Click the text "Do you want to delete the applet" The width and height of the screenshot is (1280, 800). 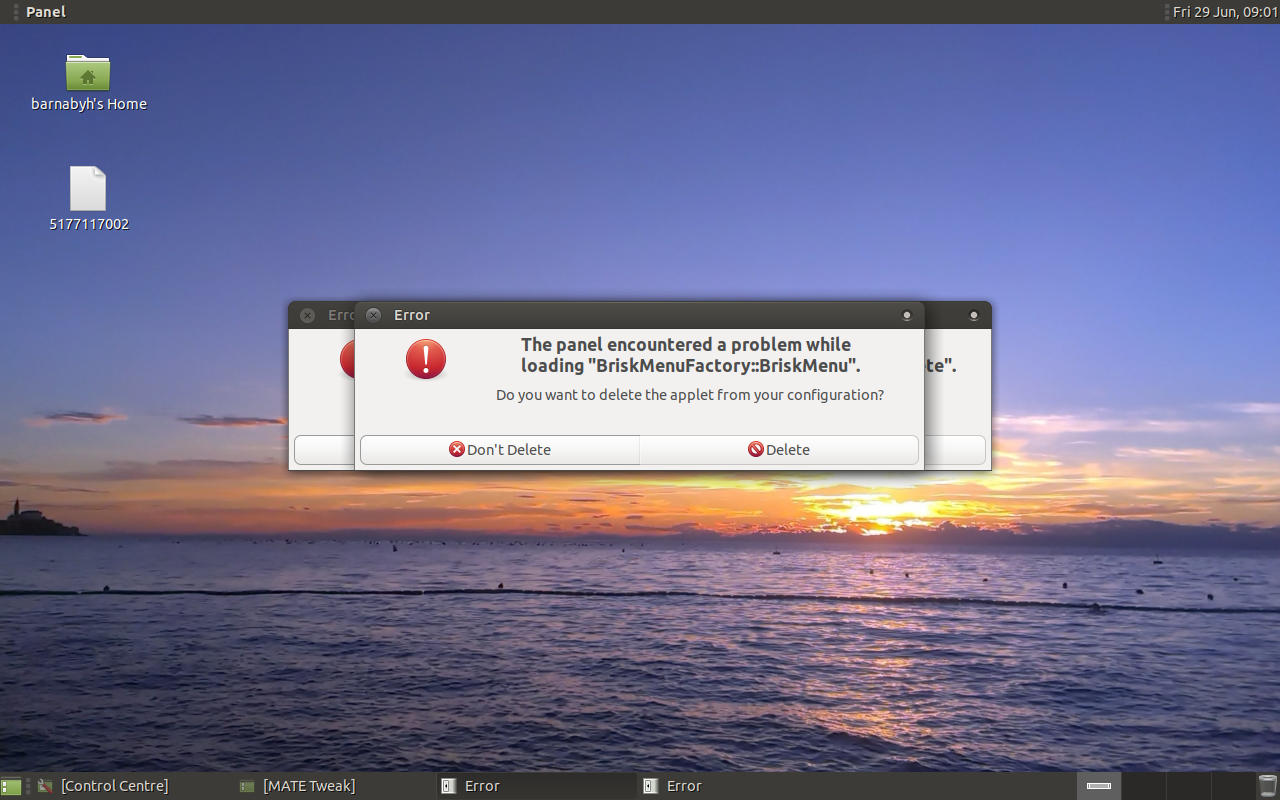pyautogui.click(x=604, y=395)
